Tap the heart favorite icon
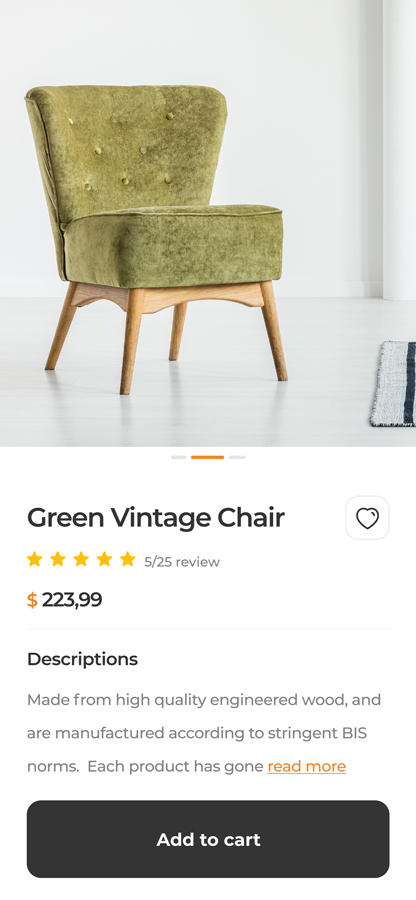This screenshot has height=900, width=416. click(x=367, y=518)
